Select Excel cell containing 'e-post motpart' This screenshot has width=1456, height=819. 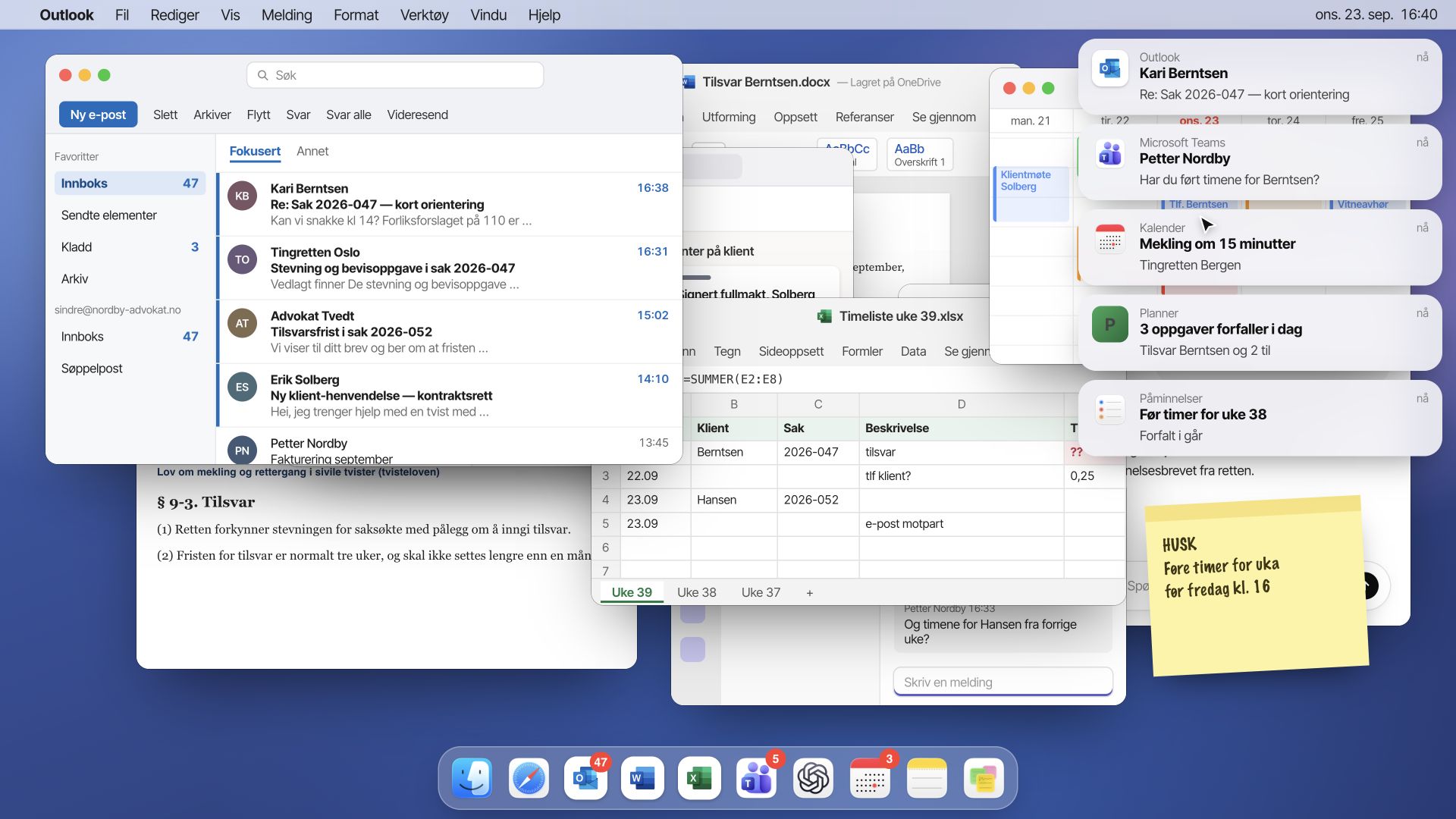click(x=962, y=524)
